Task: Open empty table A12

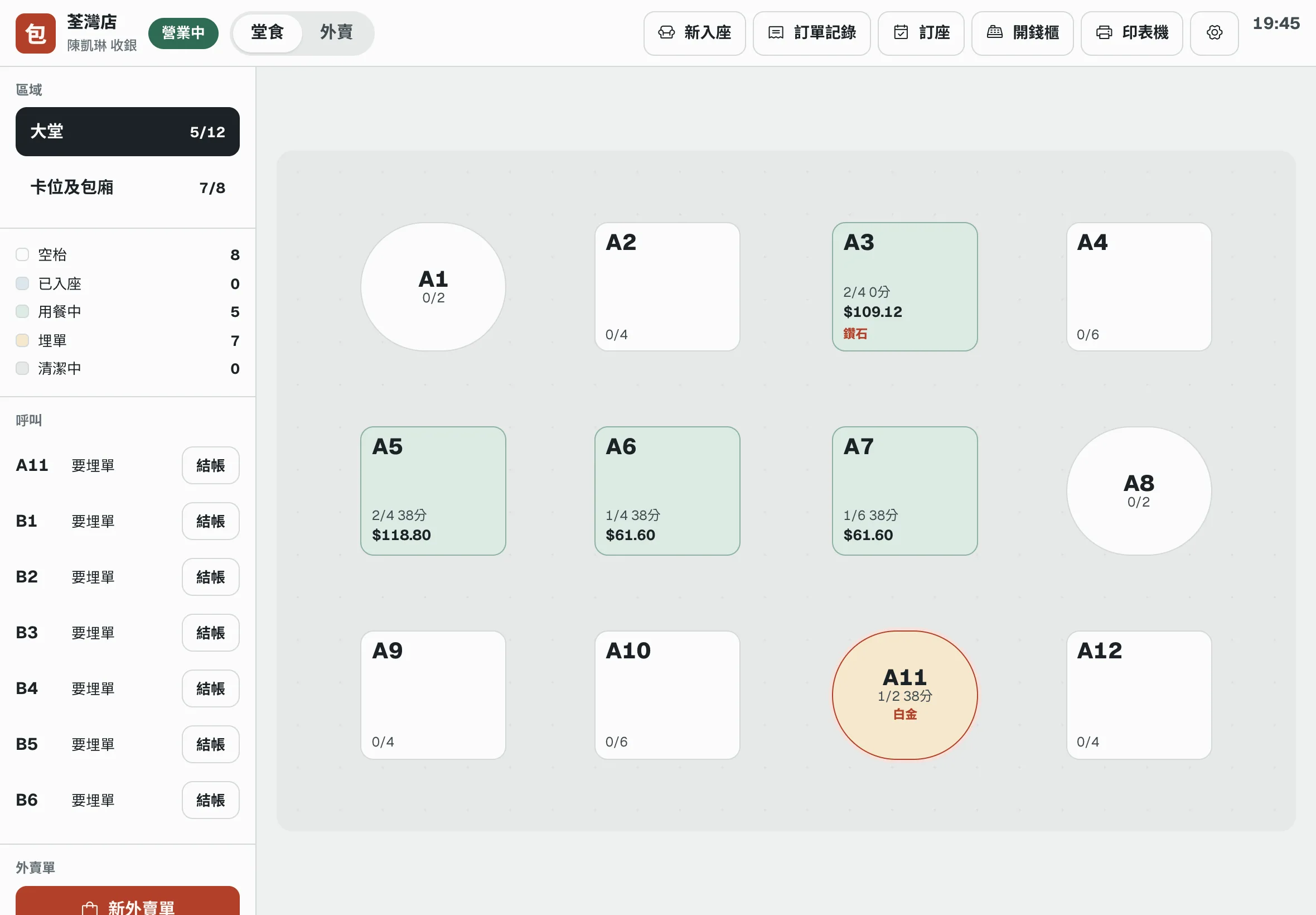Action: coord(1138,695)
